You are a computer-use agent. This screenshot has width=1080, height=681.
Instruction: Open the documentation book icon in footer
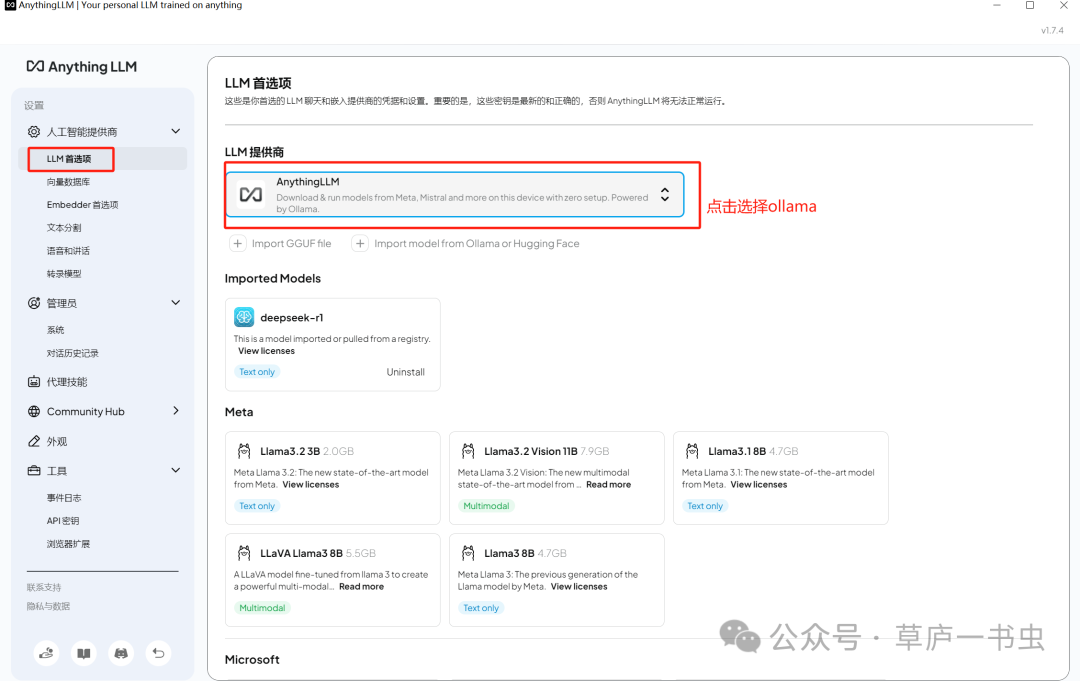tap(84, 653)
